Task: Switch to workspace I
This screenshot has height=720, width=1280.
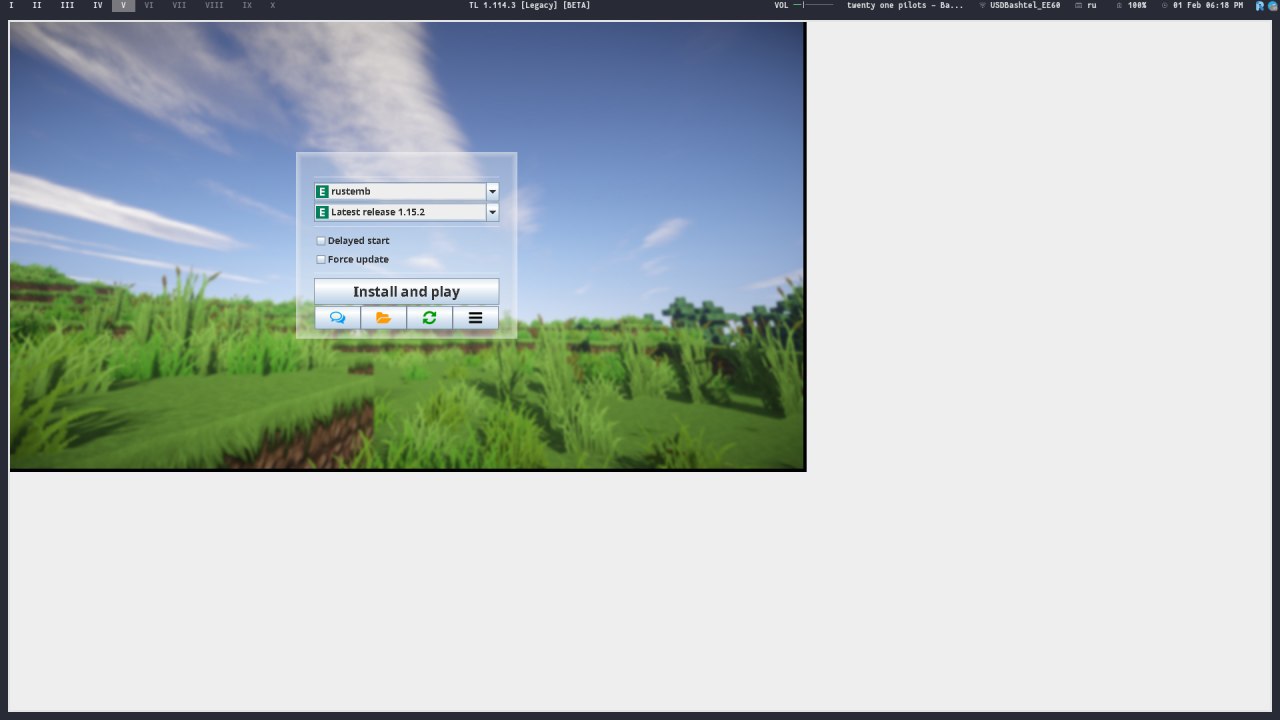Action: point(11,5)
